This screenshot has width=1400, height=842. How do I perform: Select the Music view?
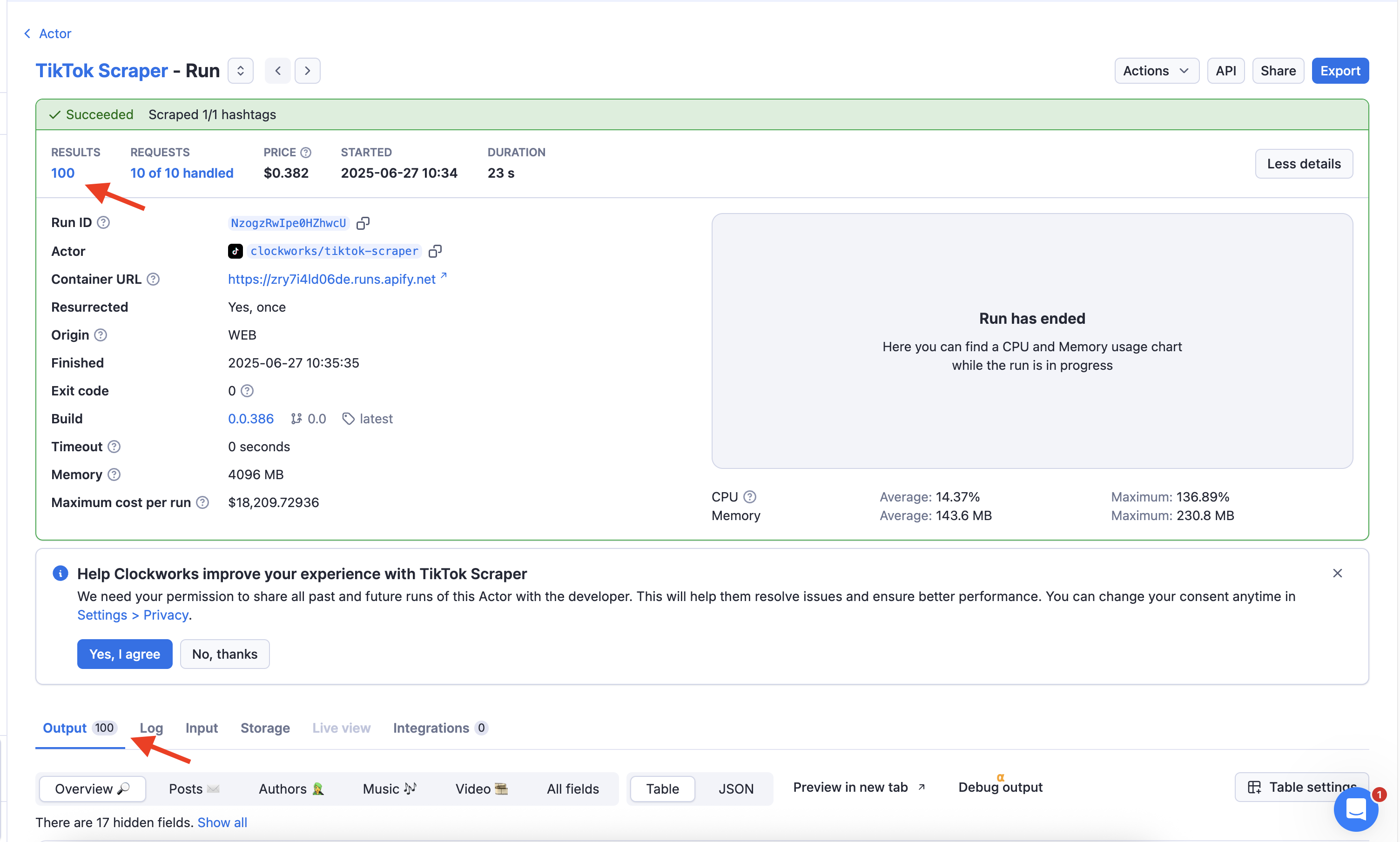pos(389,789)
